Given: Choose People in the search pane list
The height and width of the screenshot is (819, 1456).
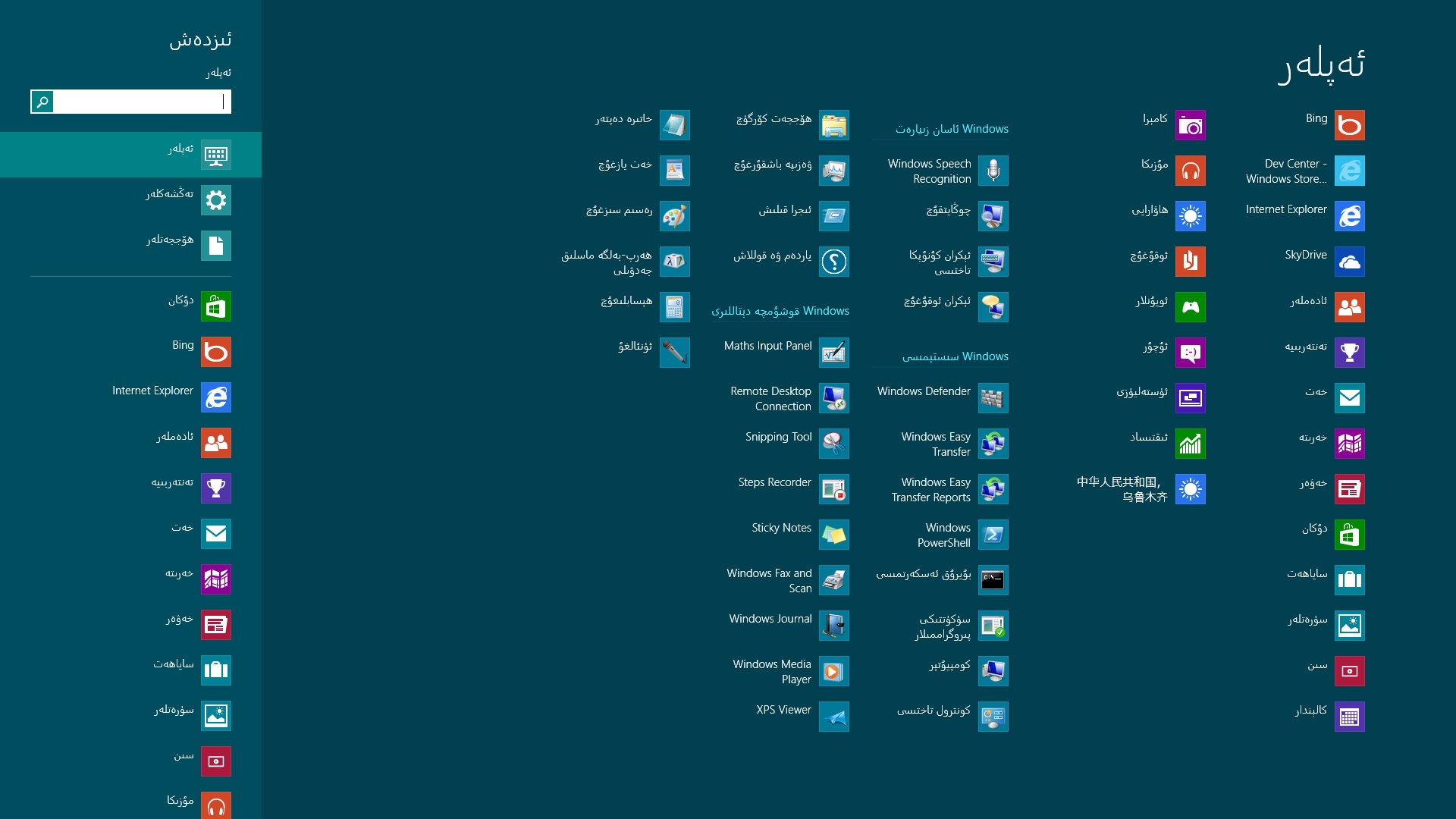Looking at the screenshot, I should point(130,443).
